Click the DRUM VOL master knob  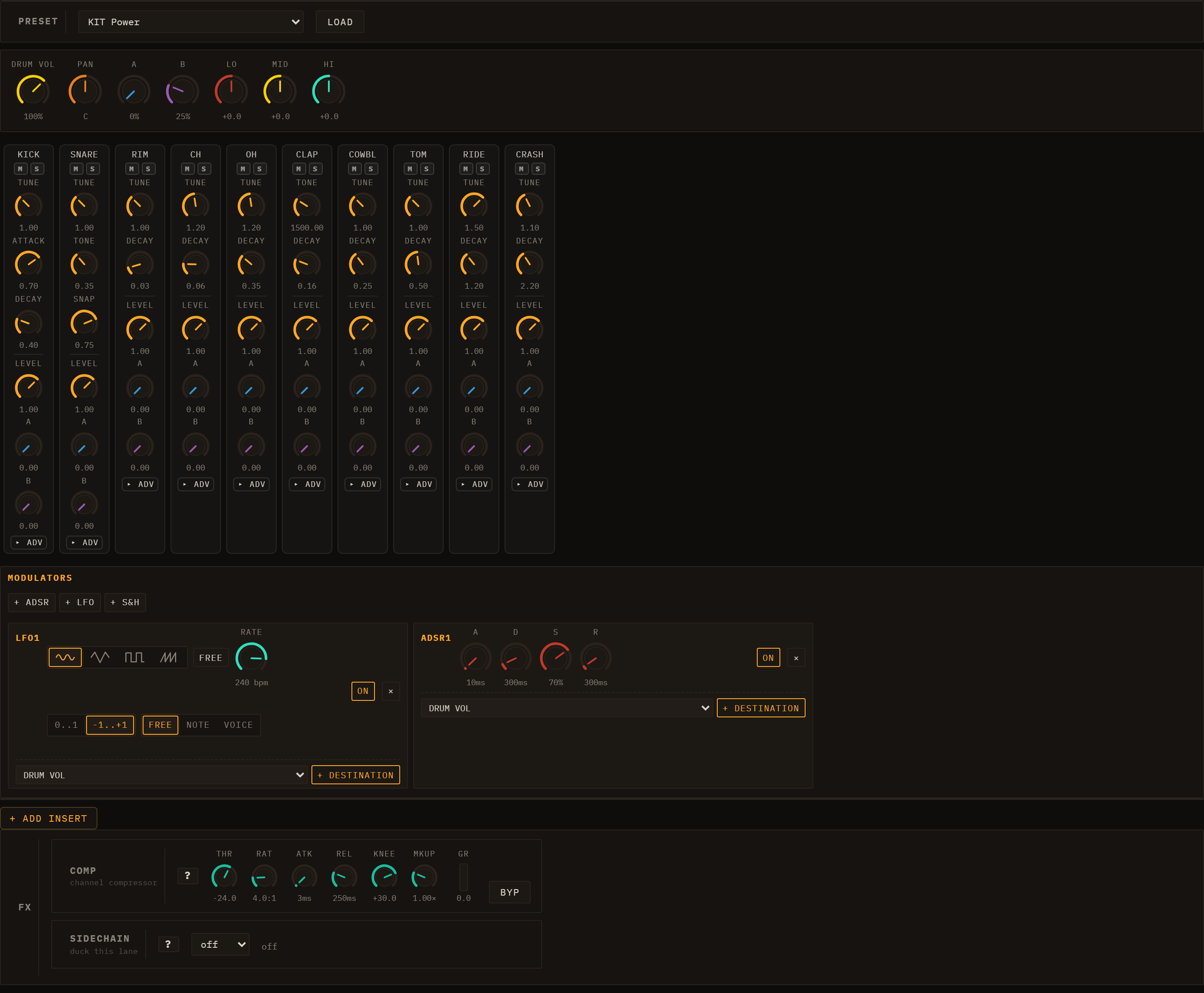pos(33,91)
